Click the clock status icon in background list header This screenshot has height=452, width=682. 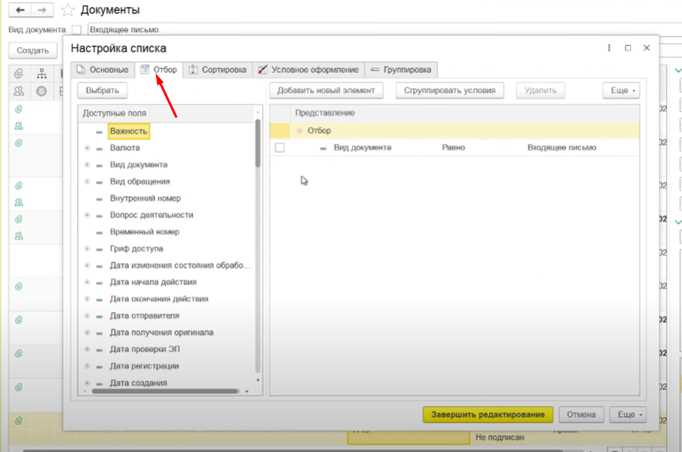pyautogui.click(x=42, y=91)
